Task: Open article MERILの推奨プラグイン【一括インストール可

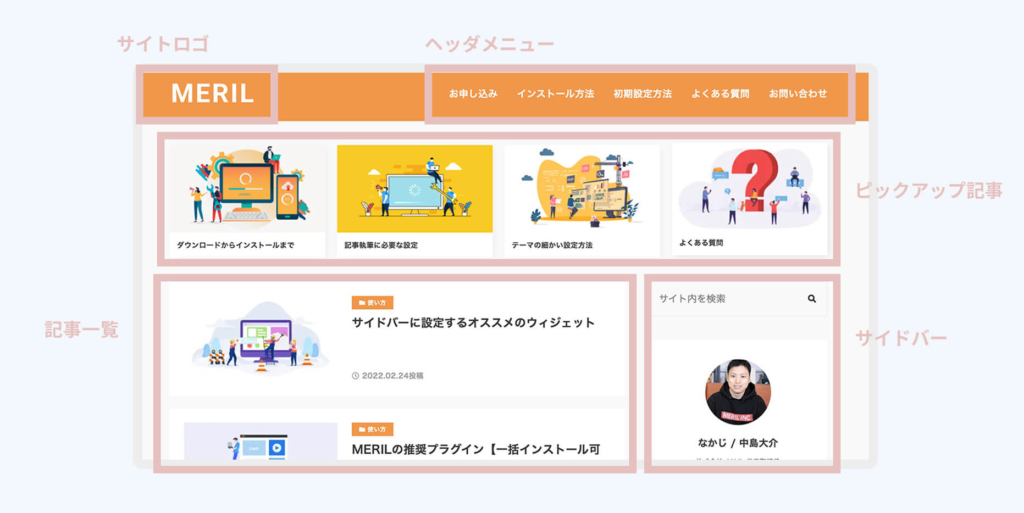Action: point(476,450)
